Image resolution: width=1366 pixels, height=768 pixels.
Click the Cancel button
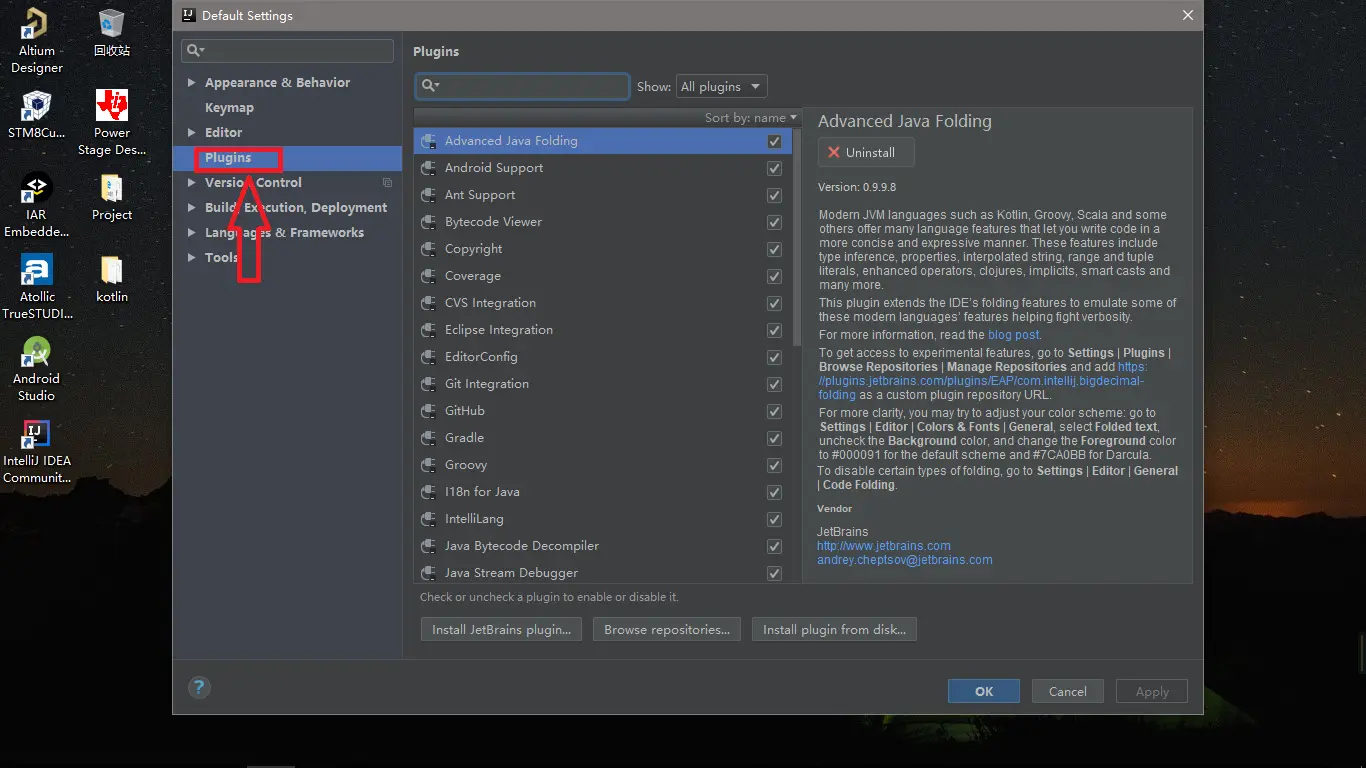click(x=1068, y=691)
